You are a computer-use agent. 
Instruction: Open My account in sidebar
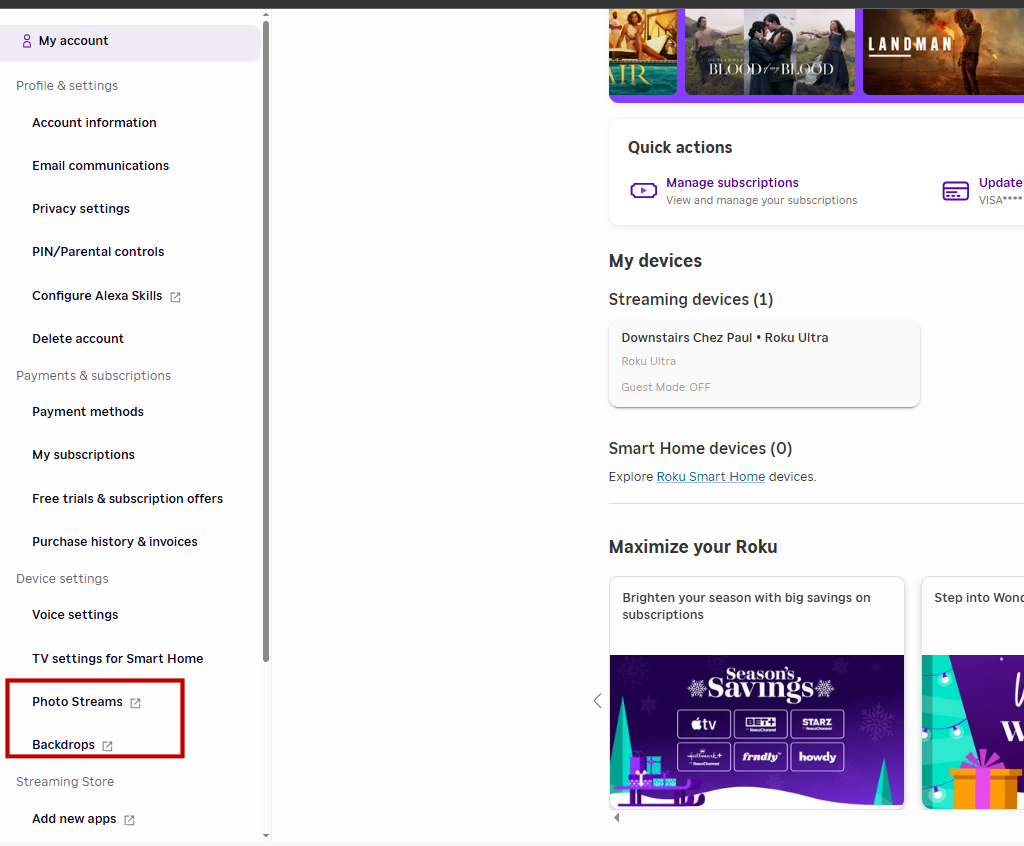(x=130, y=43)
